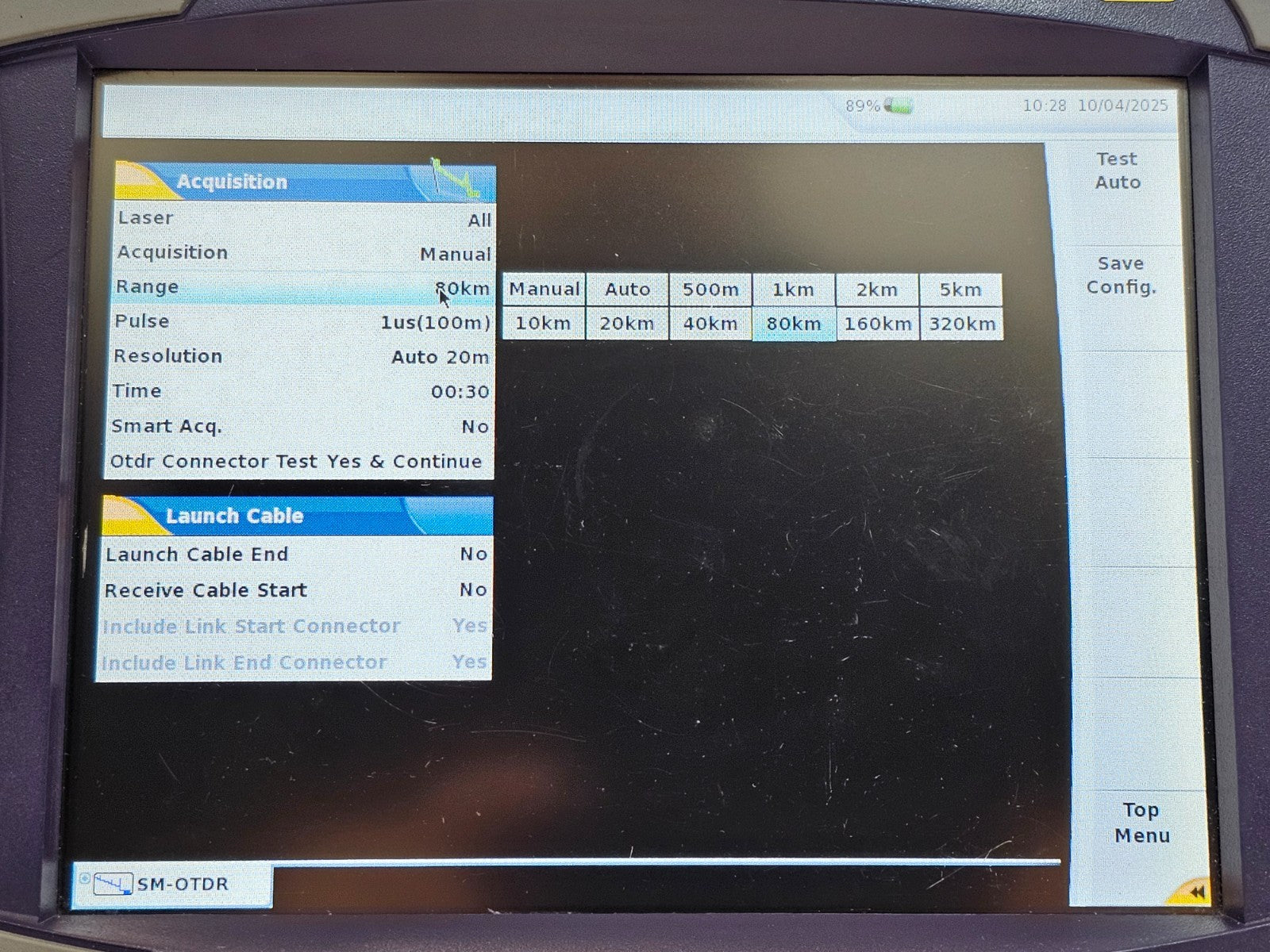Toggle the Smart Acq. setting
This screenshot has width=1270, height=952.
tap(300, 427)
